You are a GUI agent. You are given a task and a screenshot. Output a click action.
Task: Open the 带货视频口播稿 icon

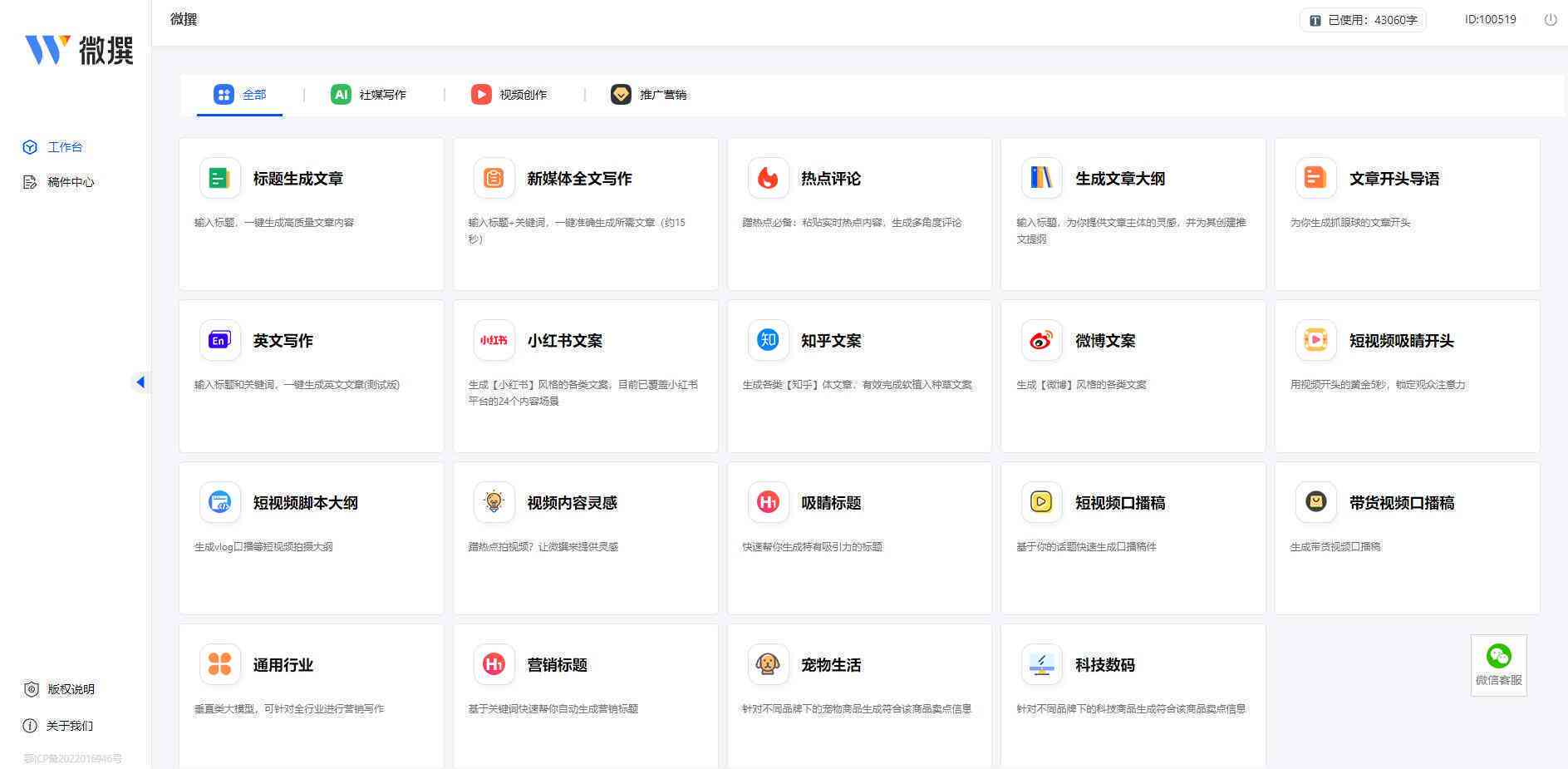(1315, 502)
